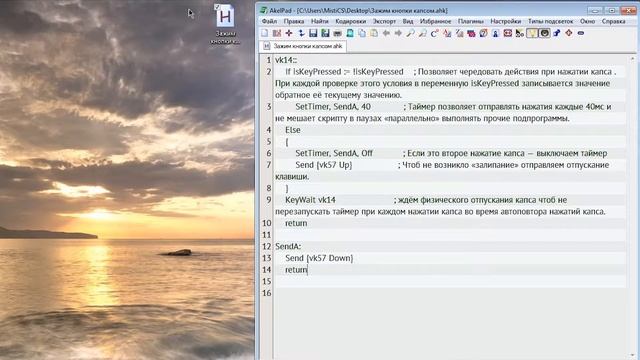Open the Настройки menu
The width and height of the screenshot is (640, 360).
click(x=506, y=21)
